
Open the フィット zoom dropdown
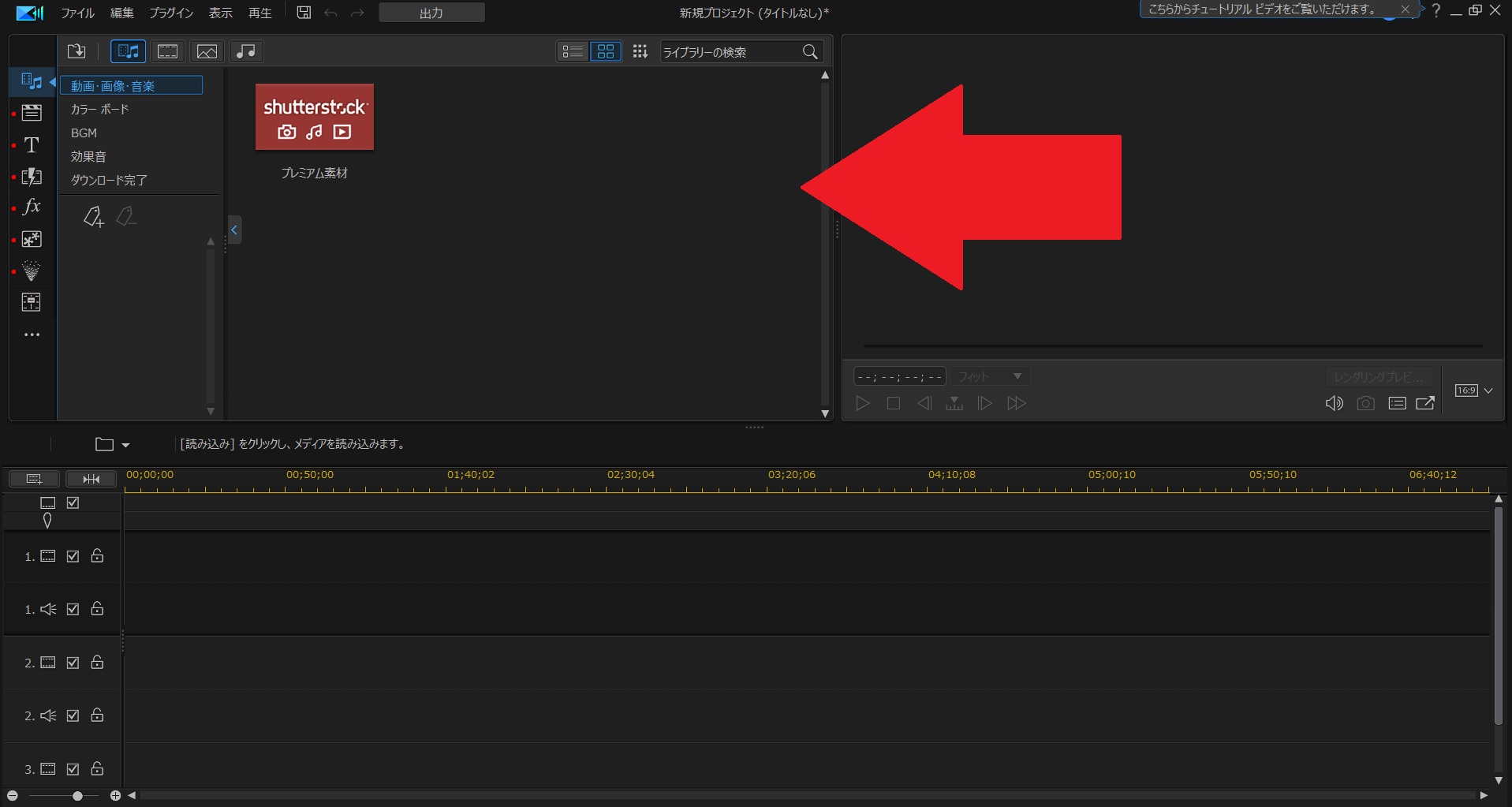990,376
